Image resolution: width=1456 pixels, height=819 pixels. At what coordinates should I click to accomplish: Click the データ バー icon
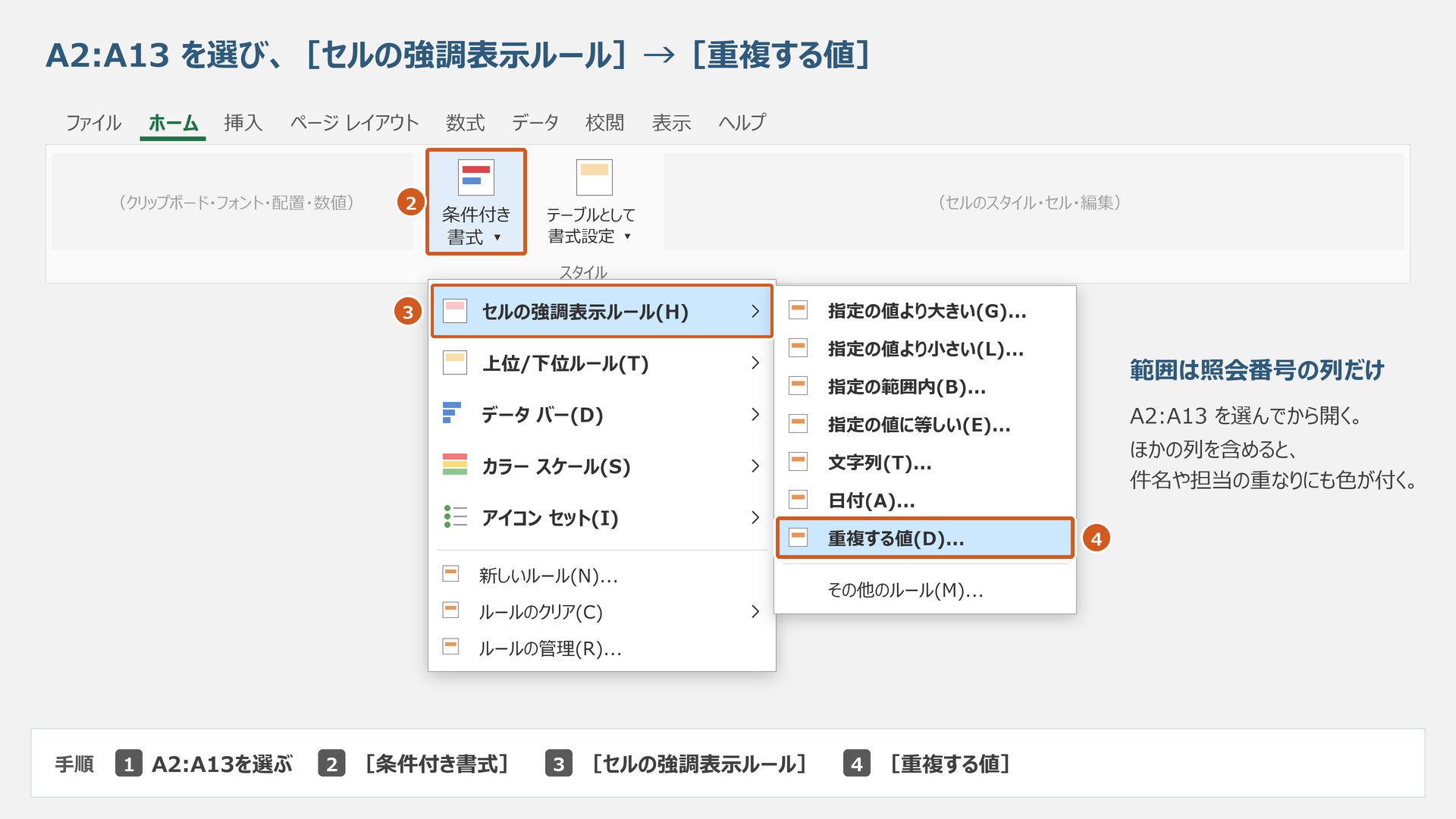click(452, 413)
